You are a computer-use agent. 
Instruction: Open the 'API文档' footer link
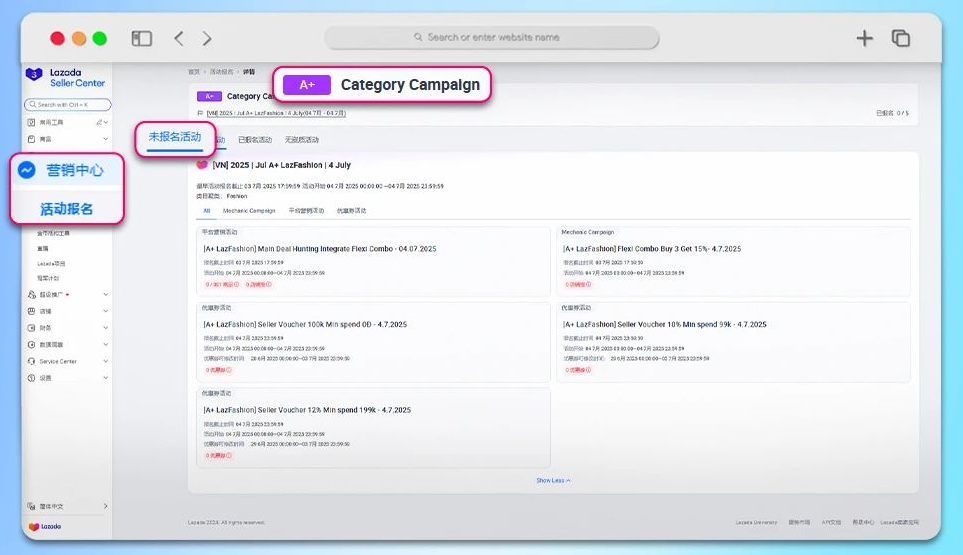click(x=831, y=522)
